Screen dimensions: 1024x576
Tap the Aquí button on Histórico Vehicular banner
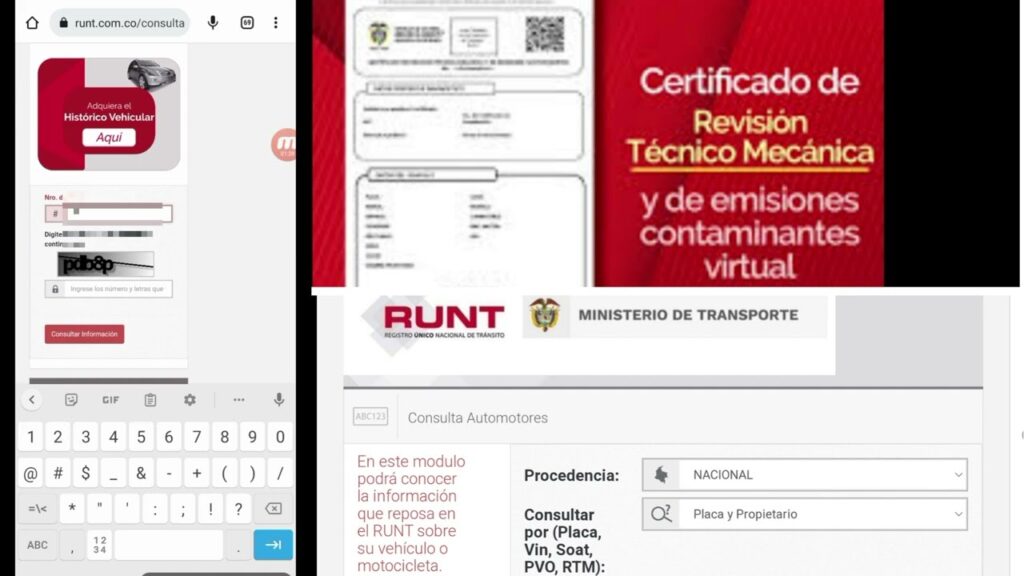[109, 137]
